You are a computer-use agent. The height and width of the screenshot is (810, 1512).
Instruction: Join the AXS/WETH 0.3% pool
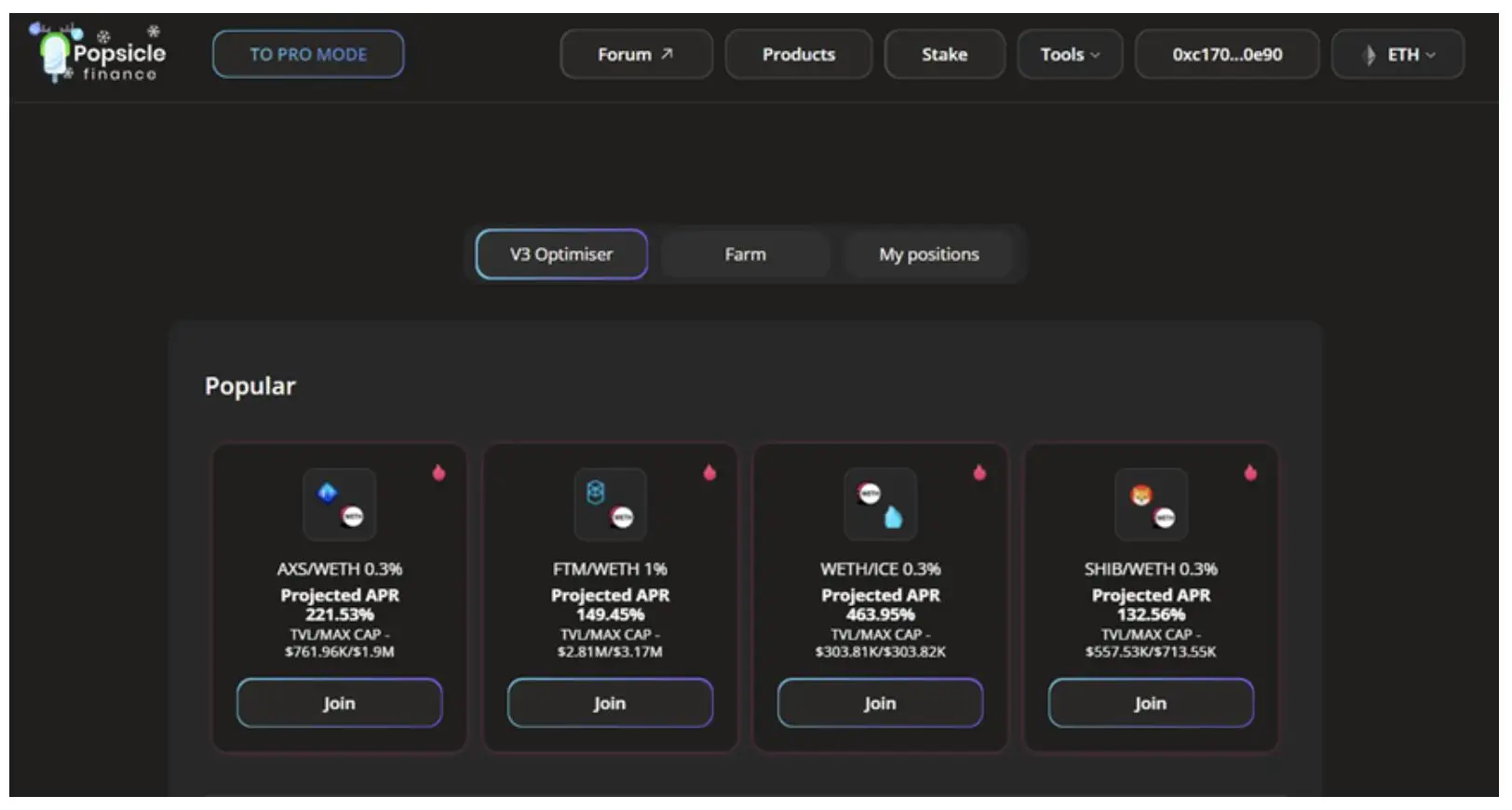340,703
